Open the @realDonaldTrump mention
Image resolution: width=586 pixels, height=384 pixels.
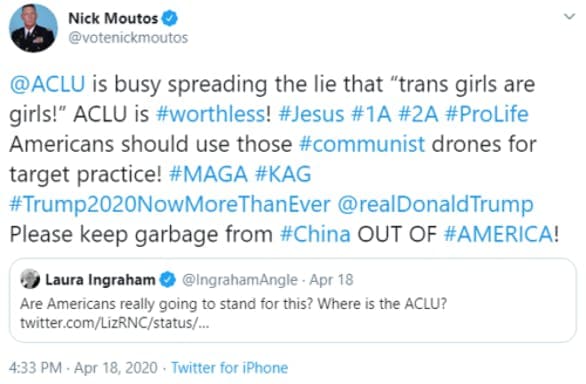click(435, 205)
